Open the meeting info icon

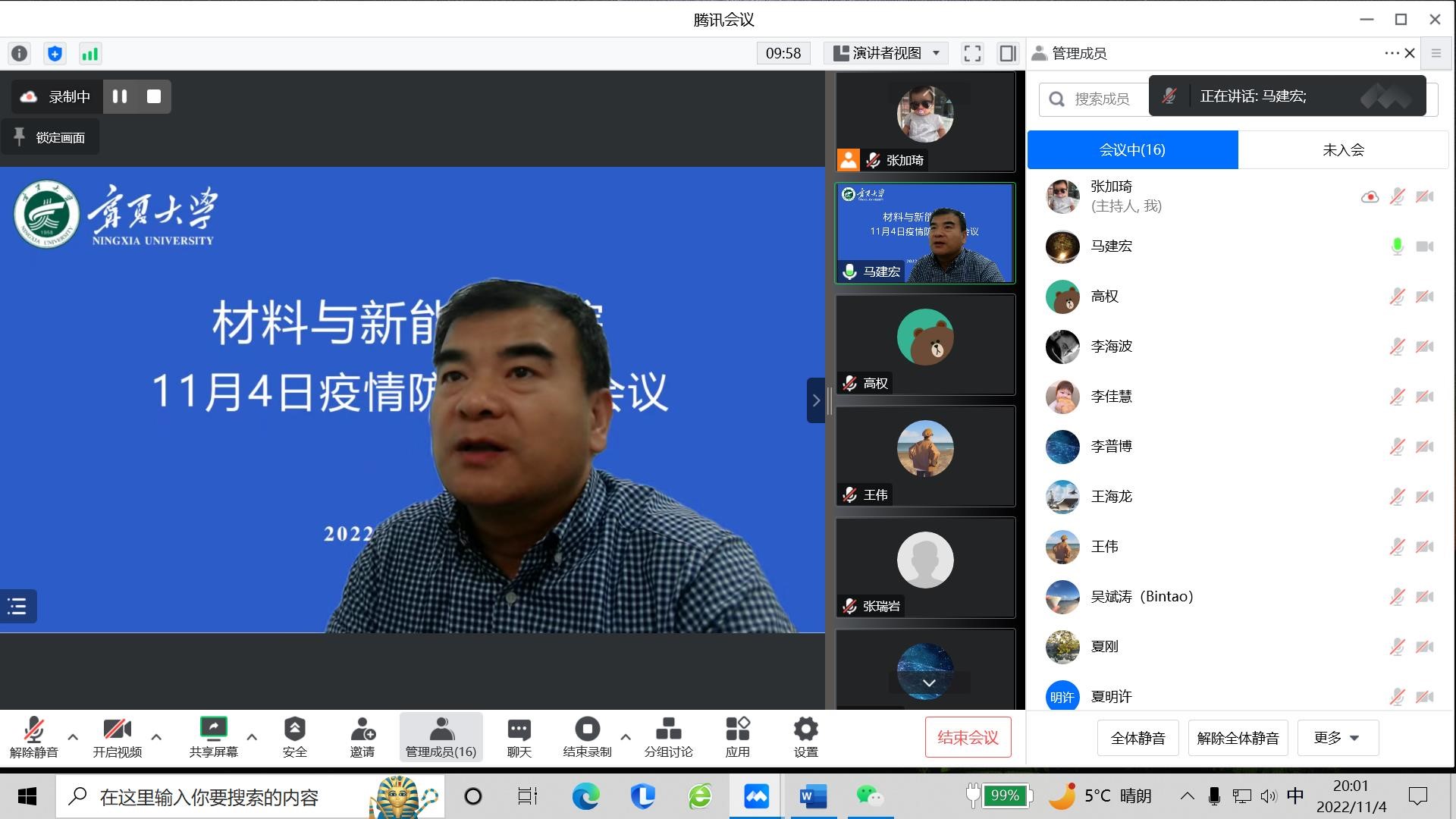coord(19,54)
